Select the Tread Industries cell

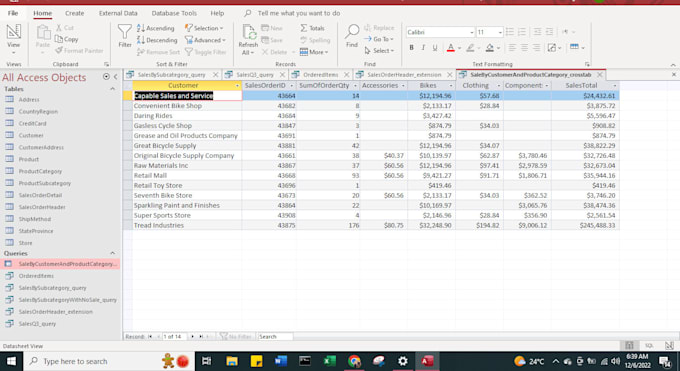[x=187, y=225]
